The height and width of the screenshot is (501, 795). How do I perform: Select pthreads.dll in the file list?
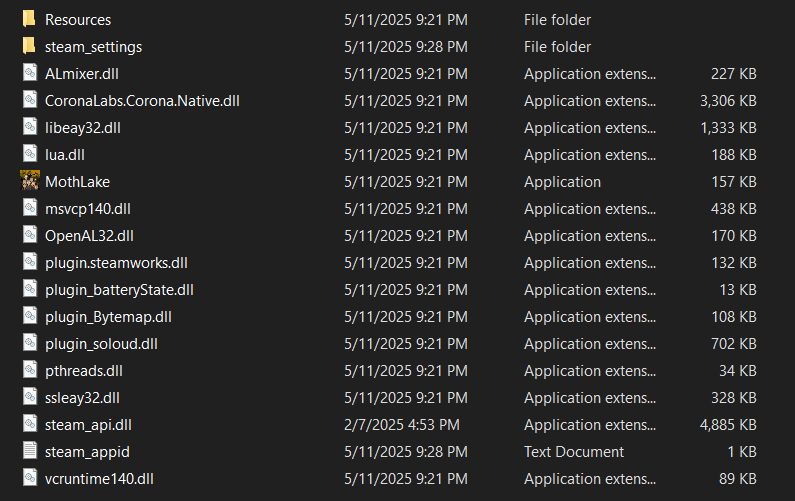tap(84, 371)
